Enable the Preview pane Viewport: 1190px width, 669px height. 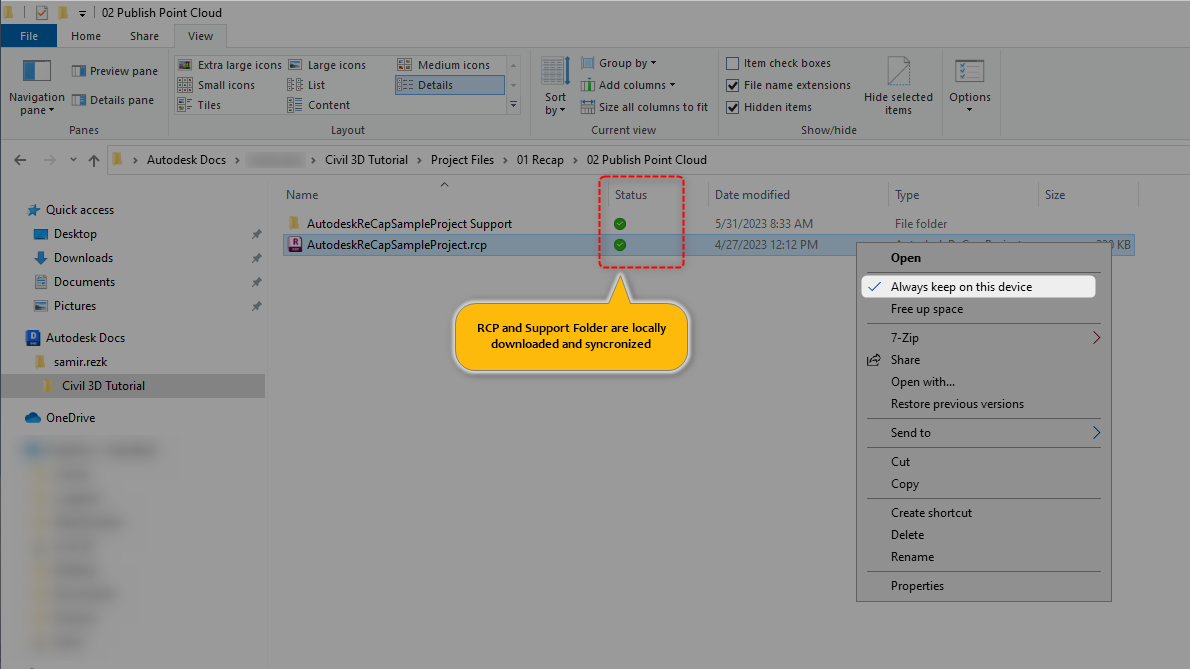113,70
